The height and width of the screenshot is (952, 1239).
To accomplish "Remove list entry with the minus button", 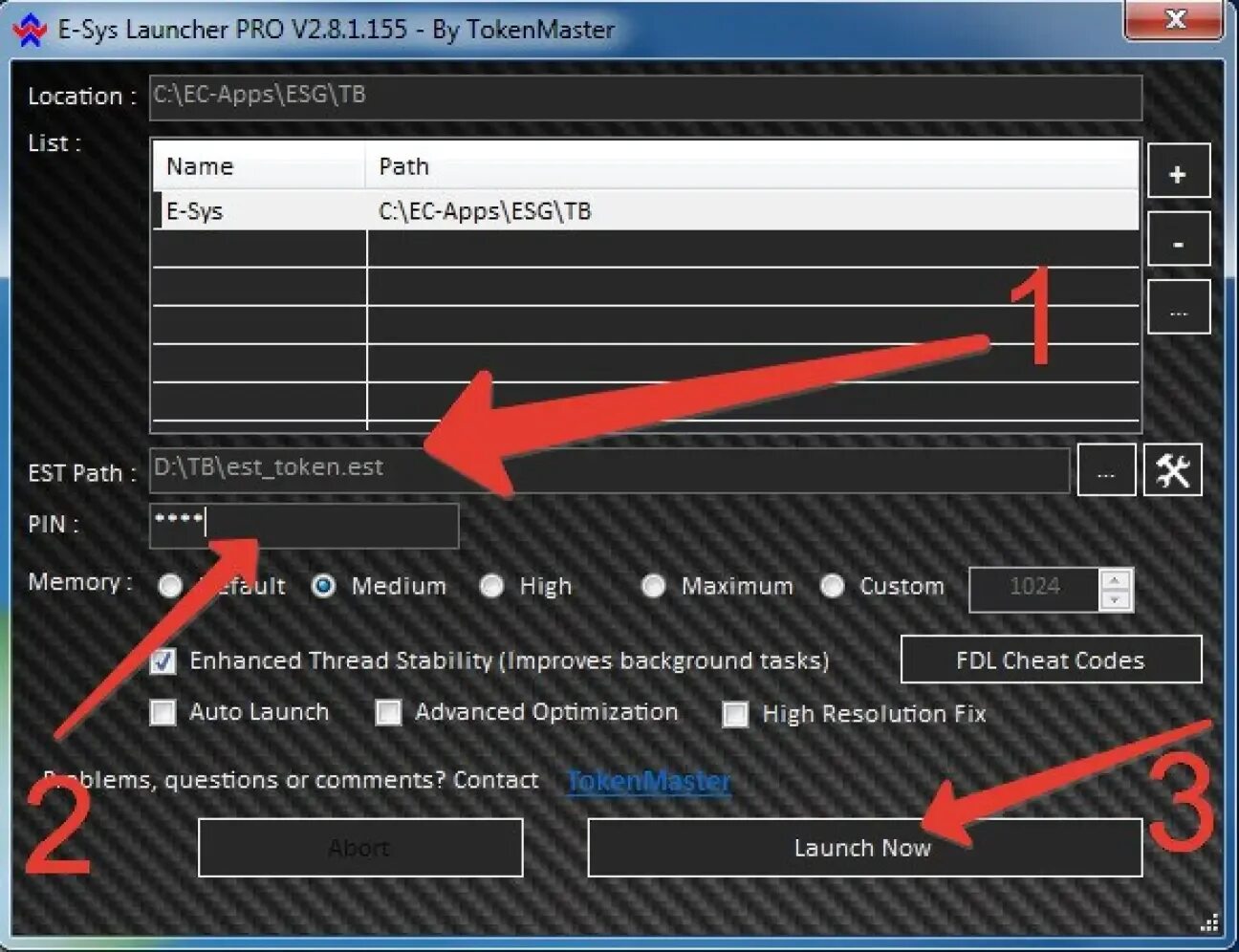I will 1178,239.
